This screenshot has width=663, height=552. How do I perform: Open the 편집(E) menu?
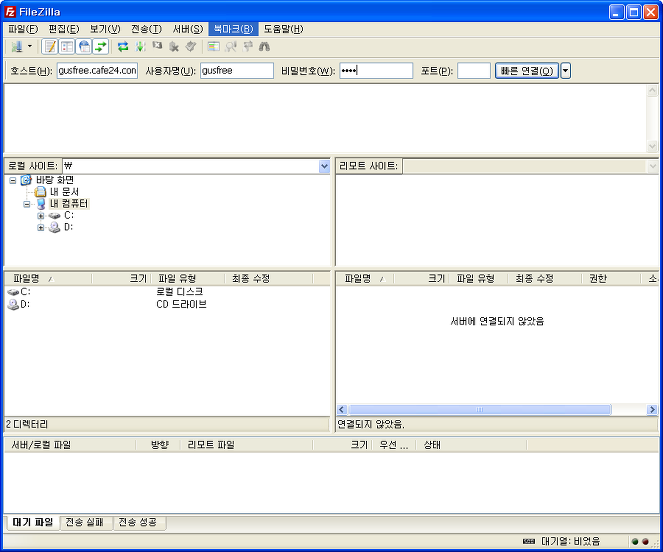click(64, 29)
